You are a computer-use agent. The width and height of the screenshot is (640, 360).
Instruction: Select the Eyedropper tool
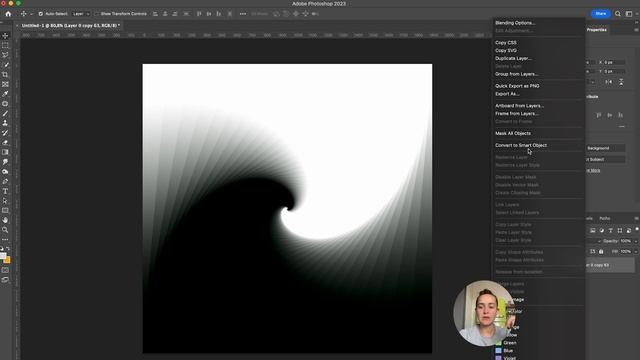click(x=5, y=94)
